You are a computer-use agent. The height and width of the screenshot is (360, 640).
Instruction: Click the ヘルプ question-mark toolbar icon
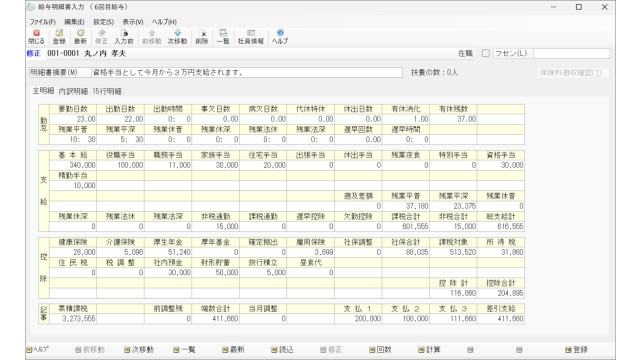coord(280,37)
